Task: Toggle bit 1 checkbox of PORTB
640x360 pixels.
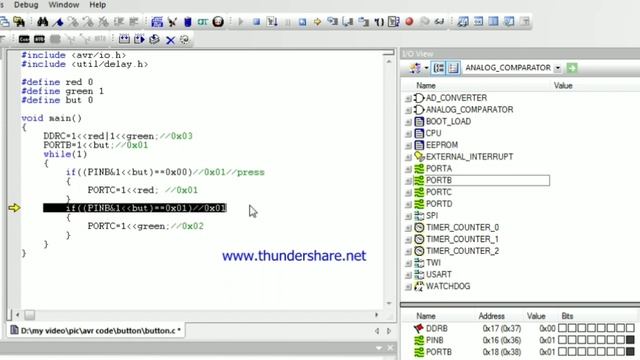Action: (x=620, y=351)
